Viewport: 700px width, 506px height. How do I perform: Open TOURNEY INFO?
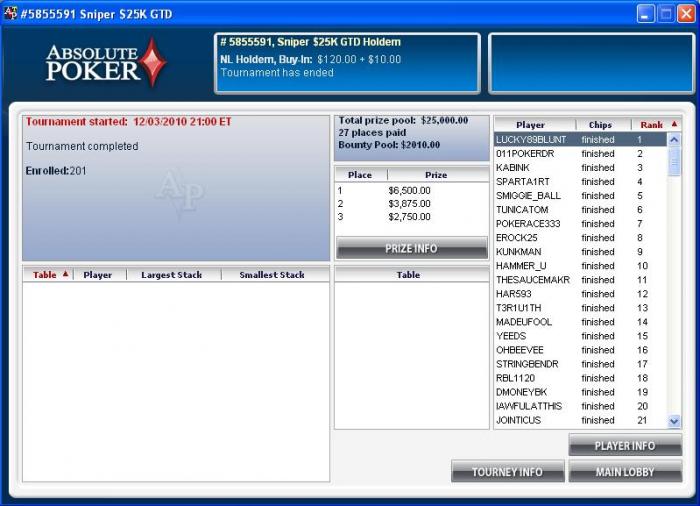pos(508,472)
